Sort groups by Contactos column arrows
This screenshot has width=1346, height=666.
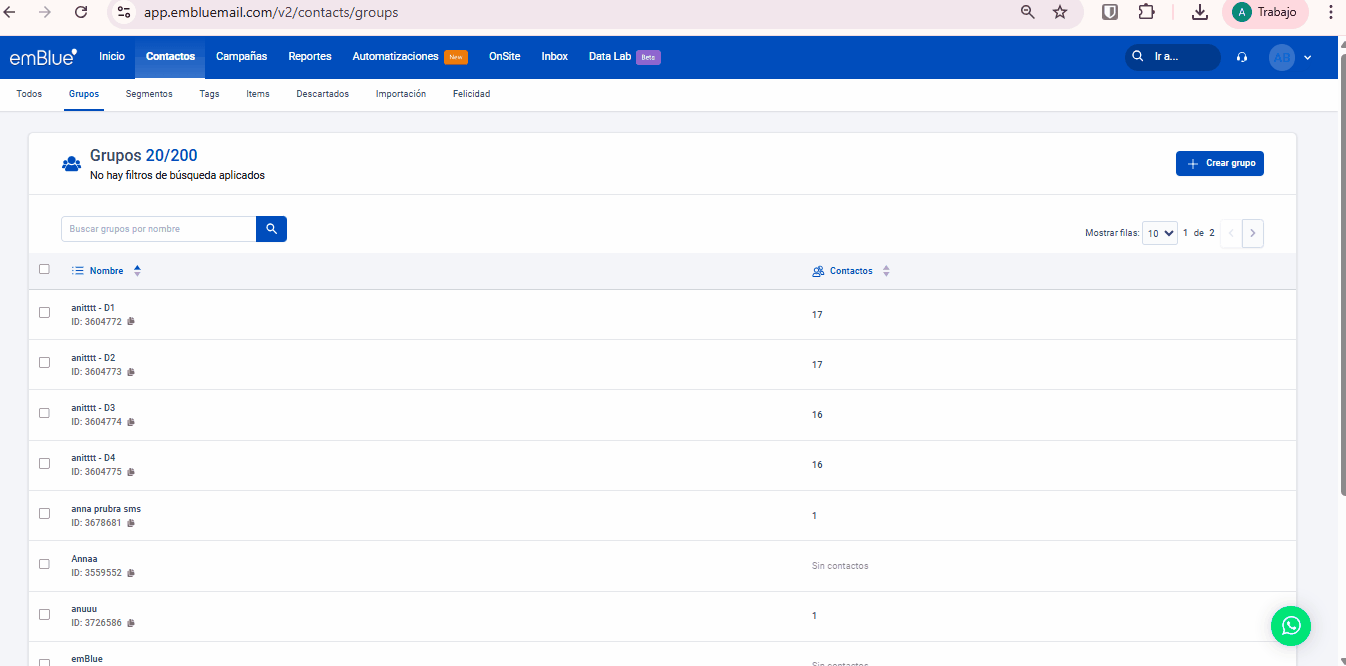point(886,271)
